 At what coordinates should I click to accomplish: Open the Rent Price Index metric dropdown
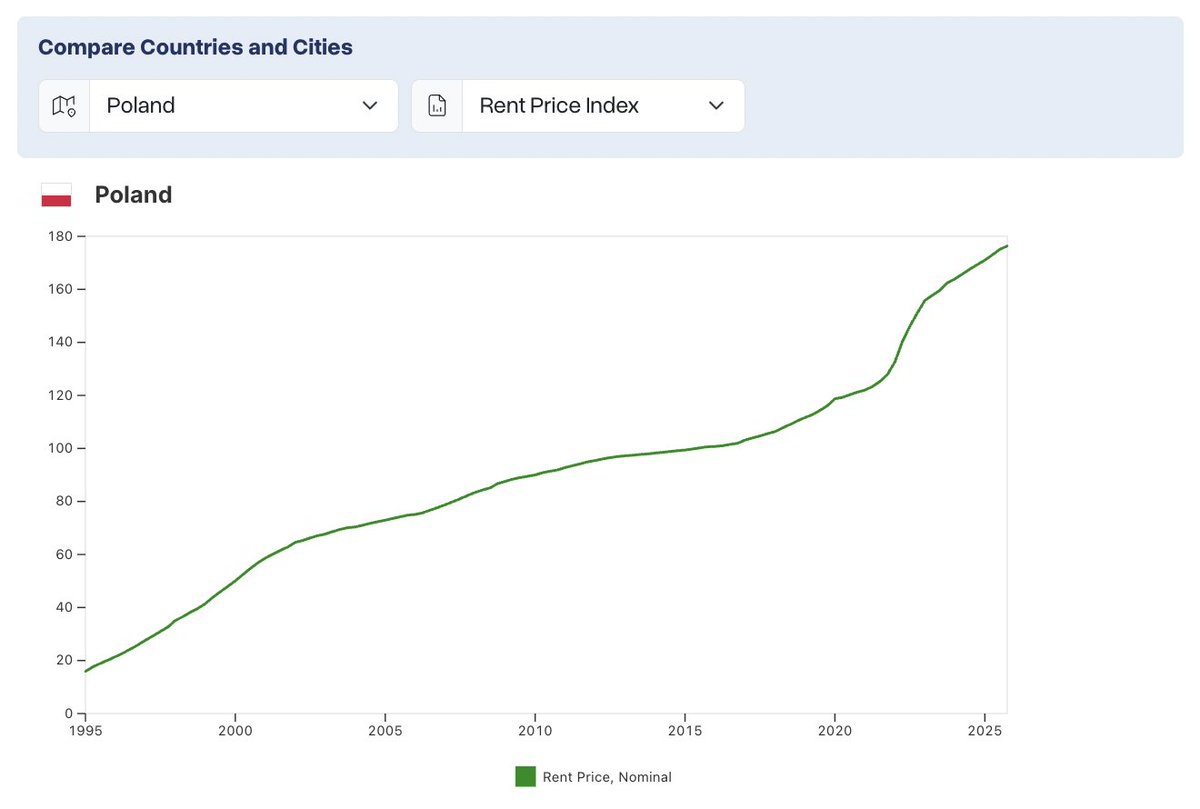click(578, 106)
